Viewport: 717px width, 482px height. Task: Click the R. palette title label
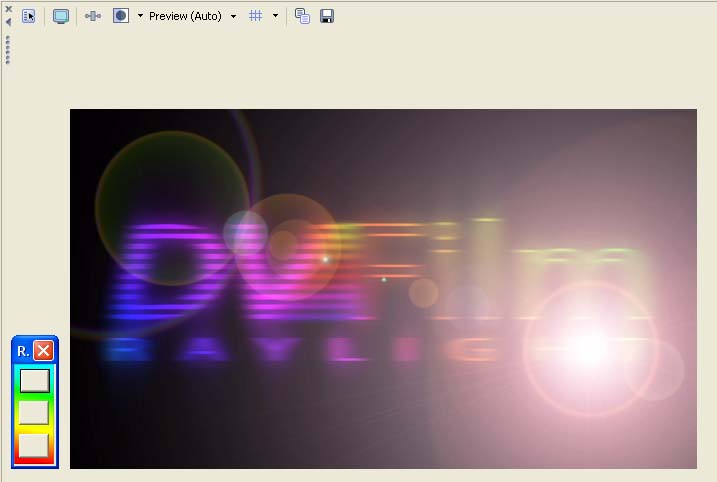tap(23, 351)
